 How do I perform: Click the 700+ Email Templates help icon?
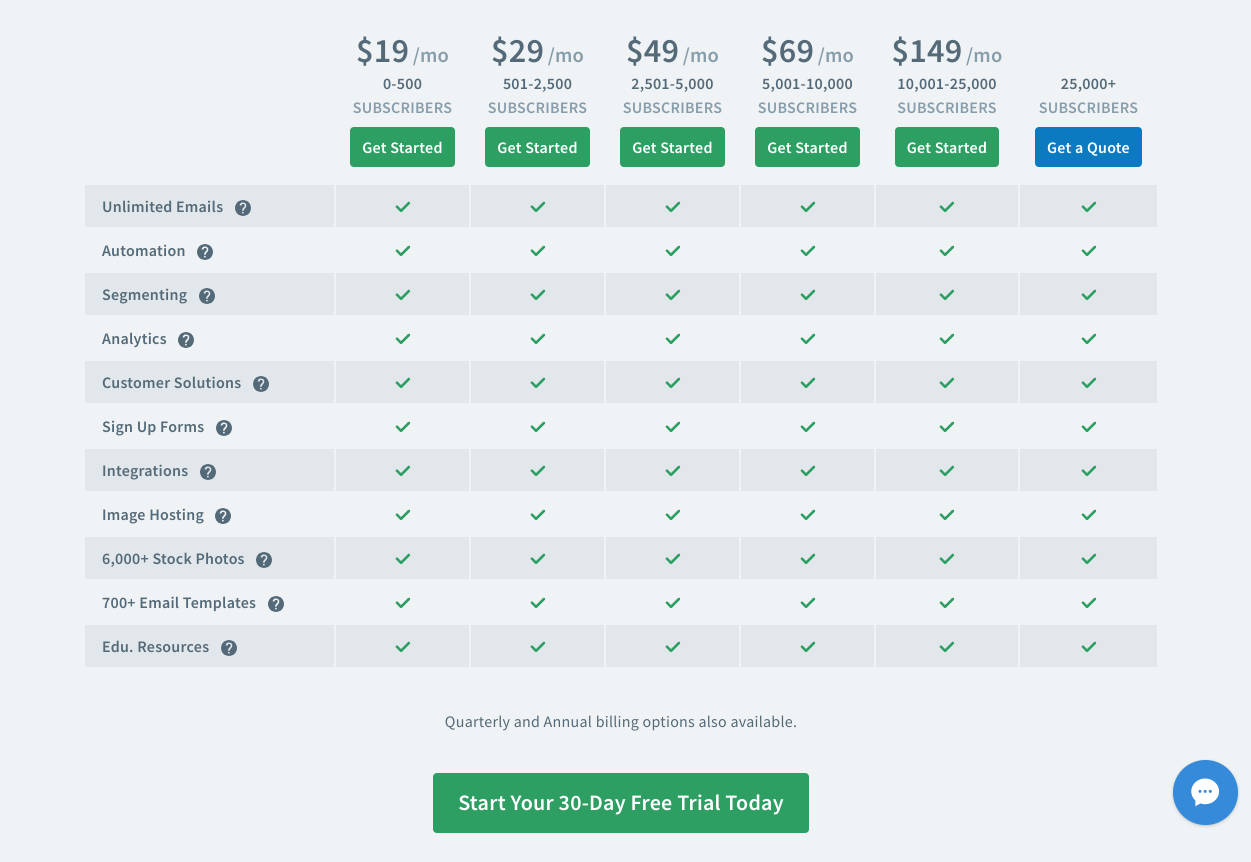pyautogui.click(x=276, y=604)
